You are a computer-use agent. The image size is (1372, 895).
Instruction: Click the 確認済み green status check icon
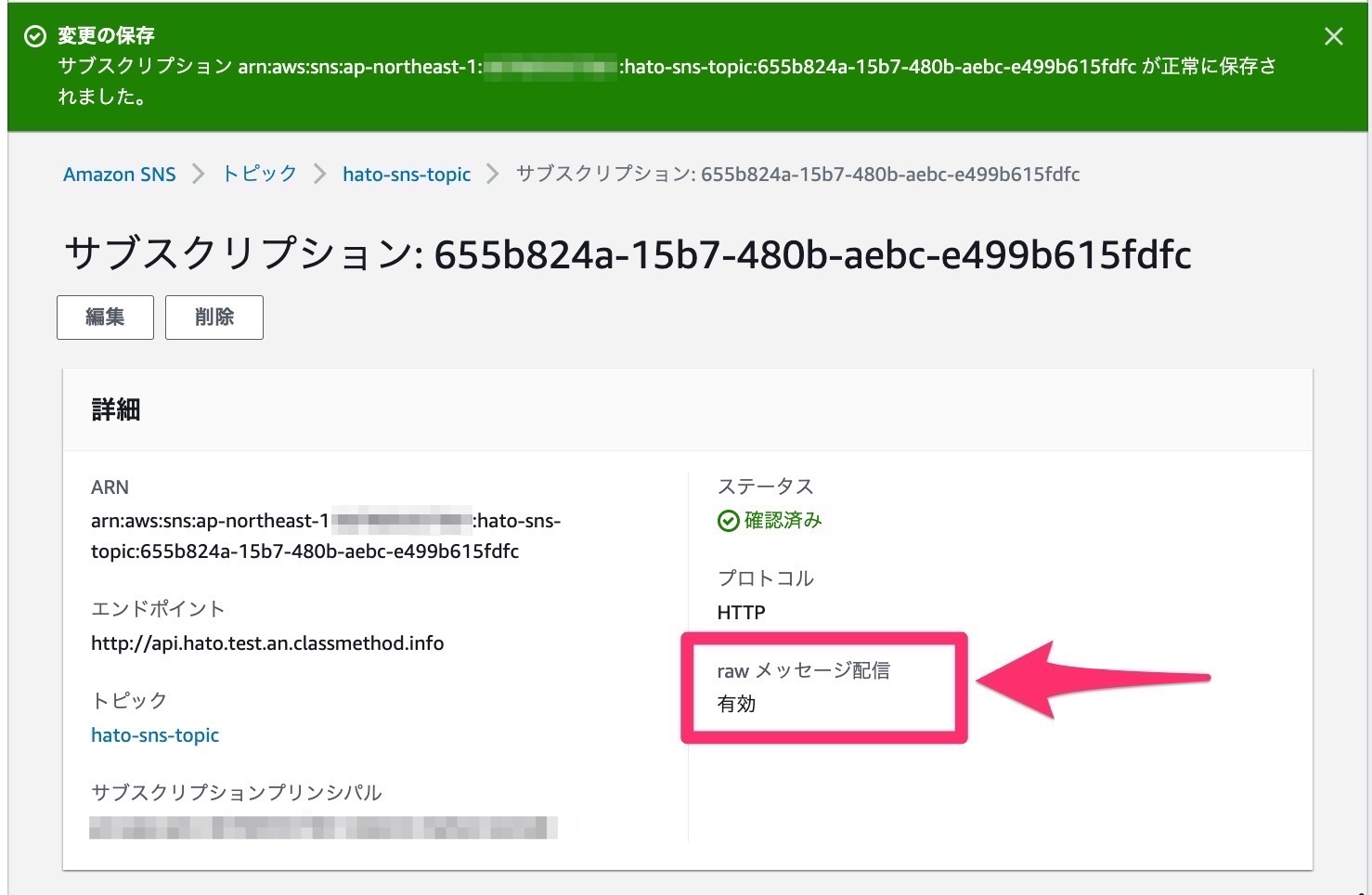click(729, 521)
